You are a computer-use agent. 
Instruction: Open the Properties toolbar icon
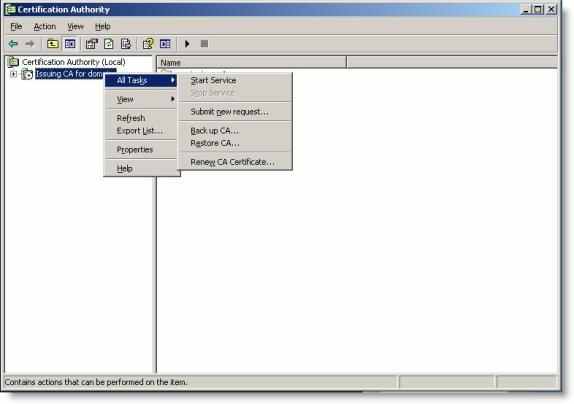coord(92,44)
